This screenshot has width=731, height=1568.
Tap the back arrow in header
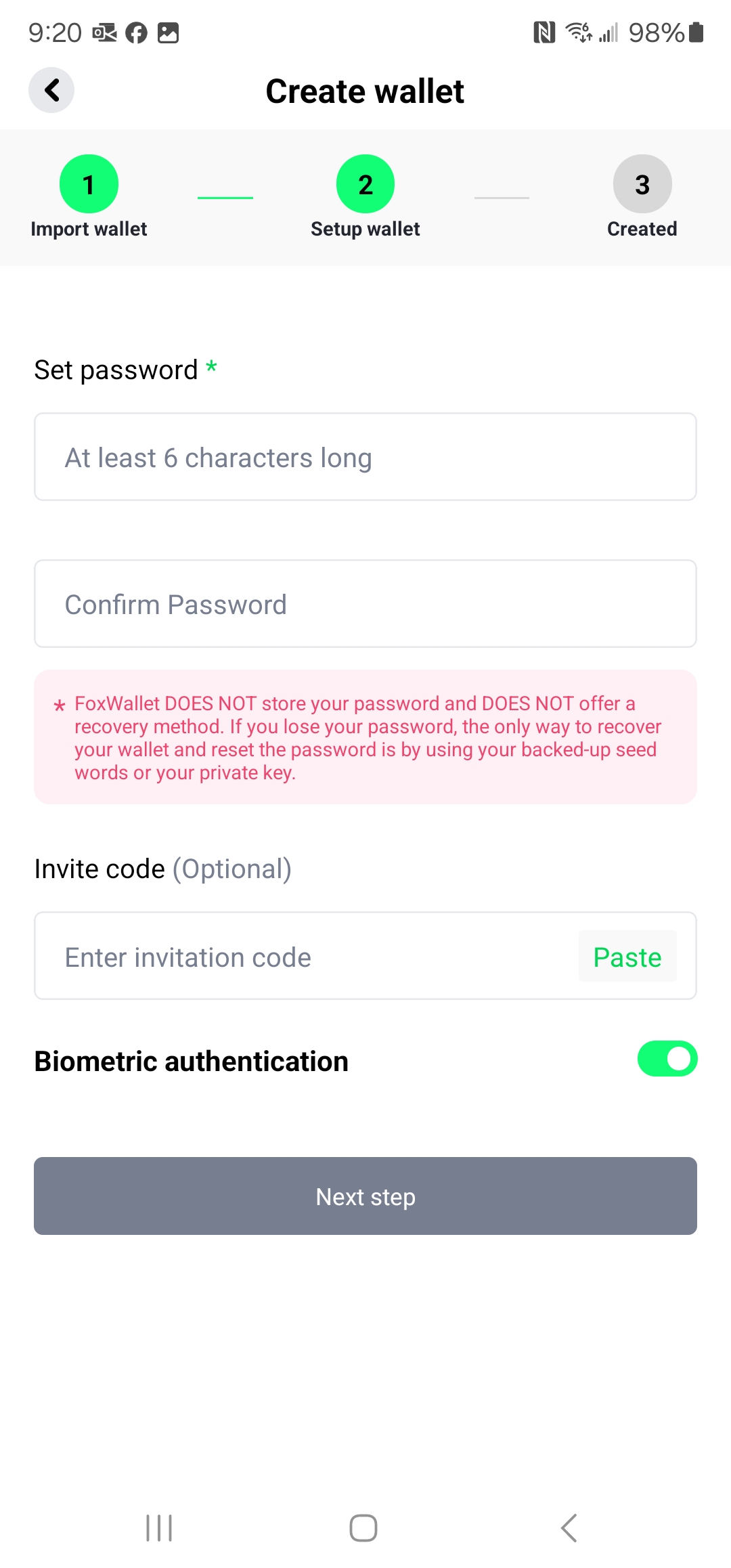[x=51, y=90]
